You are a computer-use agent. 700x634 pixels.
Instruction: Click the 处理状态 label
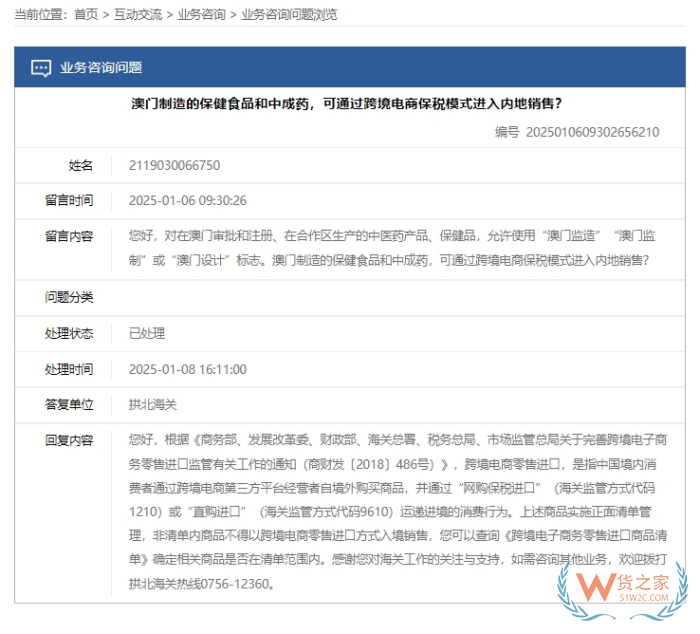(x=69, y=333)
